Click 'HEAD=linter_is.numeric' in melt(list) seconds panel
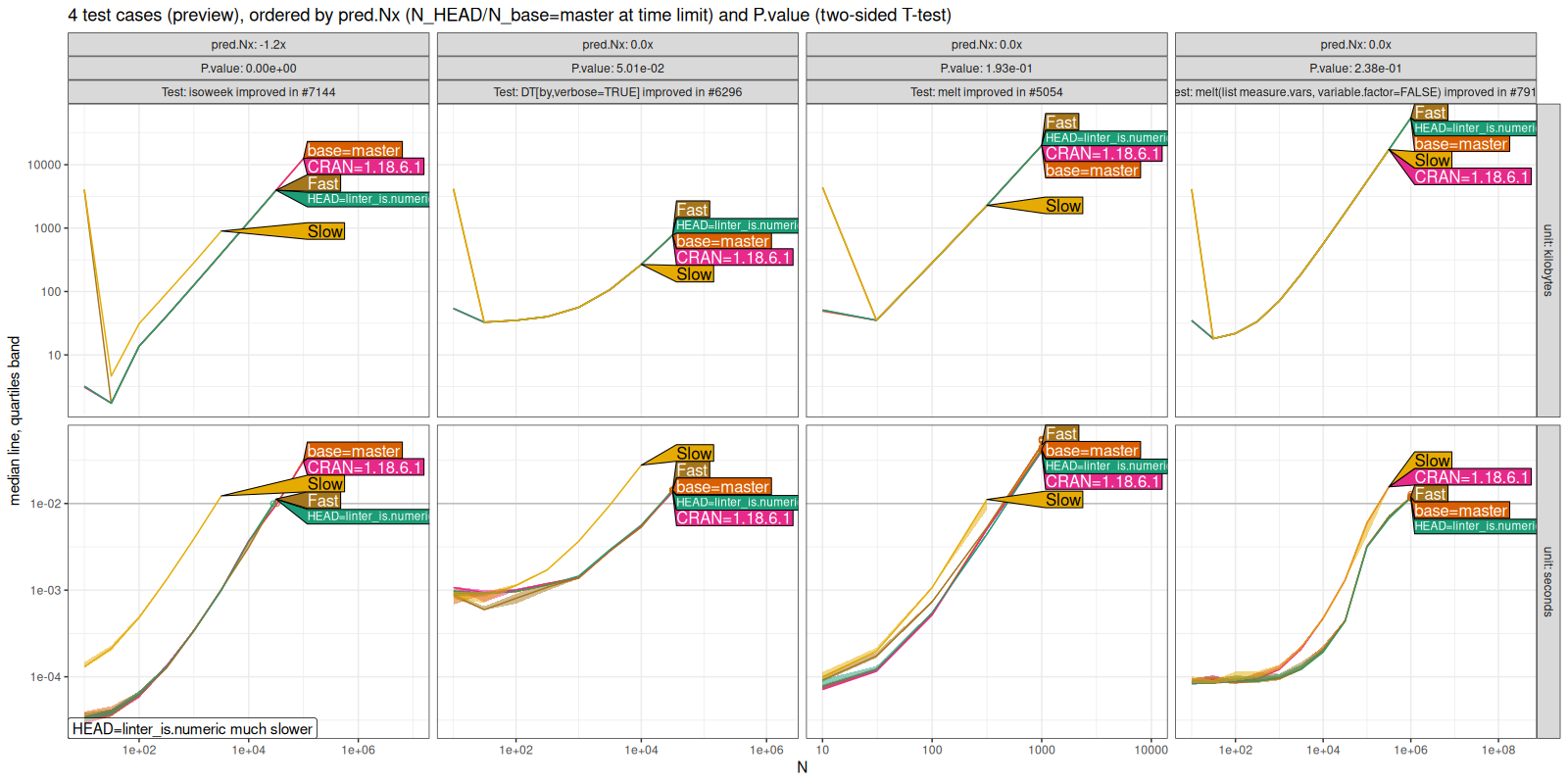This screenshot has width=1568, height=784. click(1475, 526)
